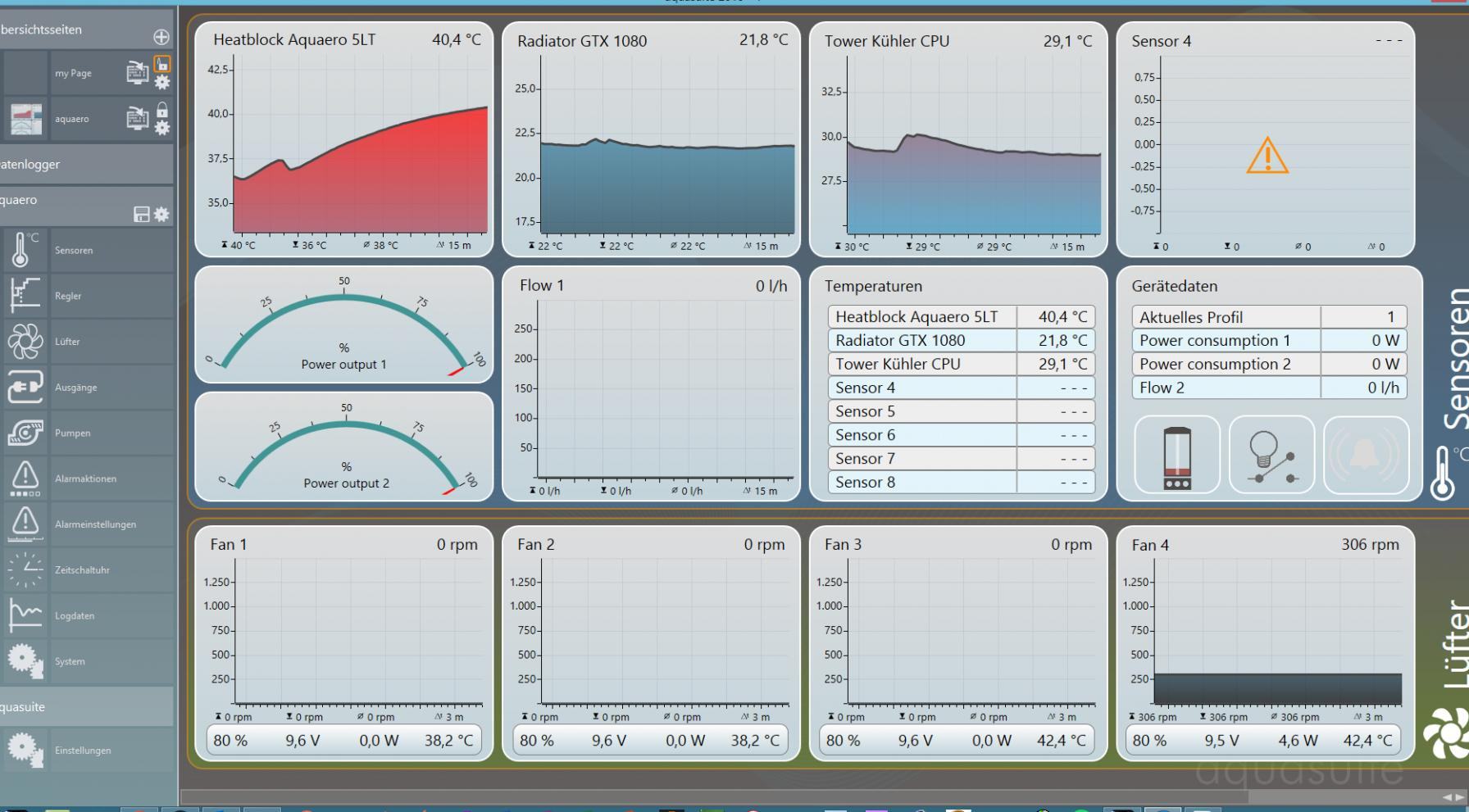Open the Zeitschaltuhr timer icon
The width and height of the screenshot is (1469, 812).
[25, 570]
